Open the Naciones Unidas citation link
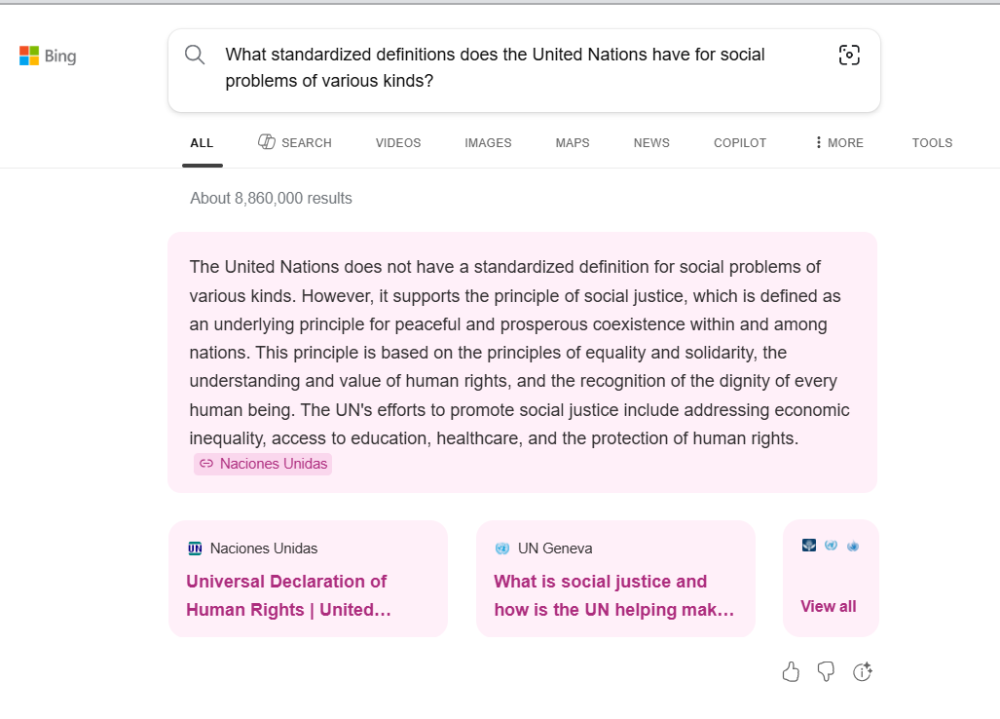Screen dimensions: 1000x719 262,463
